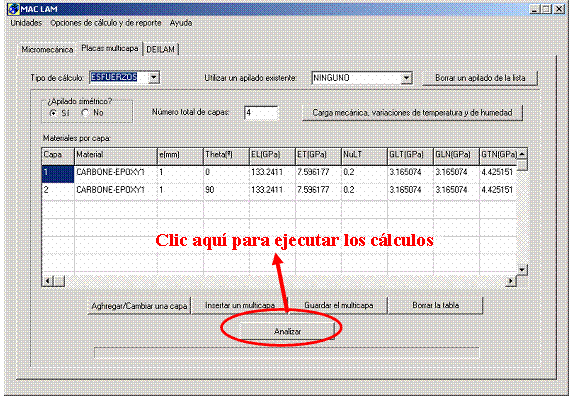
Task: Run calculations with the Analizar button
Action: click(x=287, y=331)
